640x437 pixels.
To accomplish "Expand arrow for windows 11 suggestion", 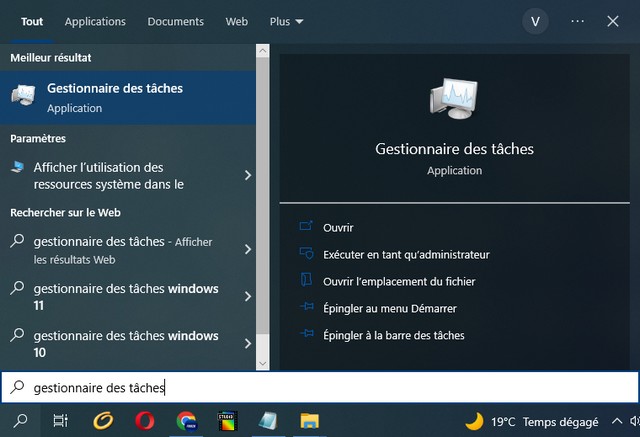I will (248, 297).
